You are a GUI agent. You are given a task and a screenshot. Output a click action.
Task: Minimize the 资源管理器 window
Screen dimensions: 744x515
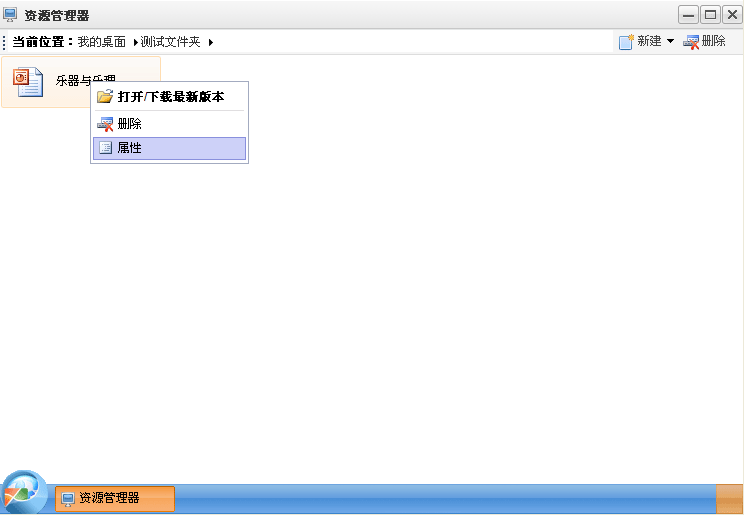(688, 15)
